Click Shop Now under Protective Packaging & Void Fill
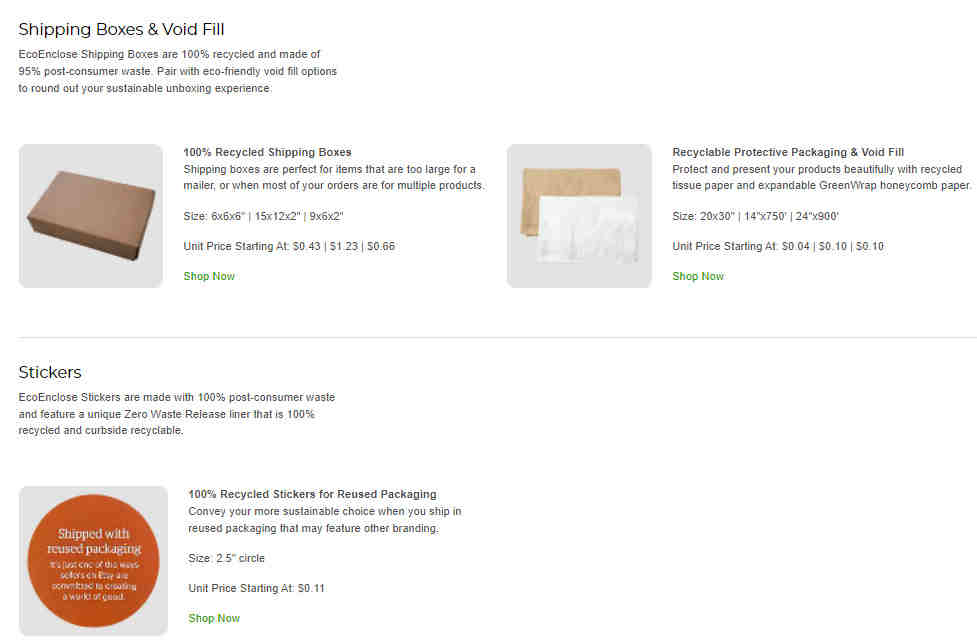The image size is (977, 642). (x=698, y=276)
